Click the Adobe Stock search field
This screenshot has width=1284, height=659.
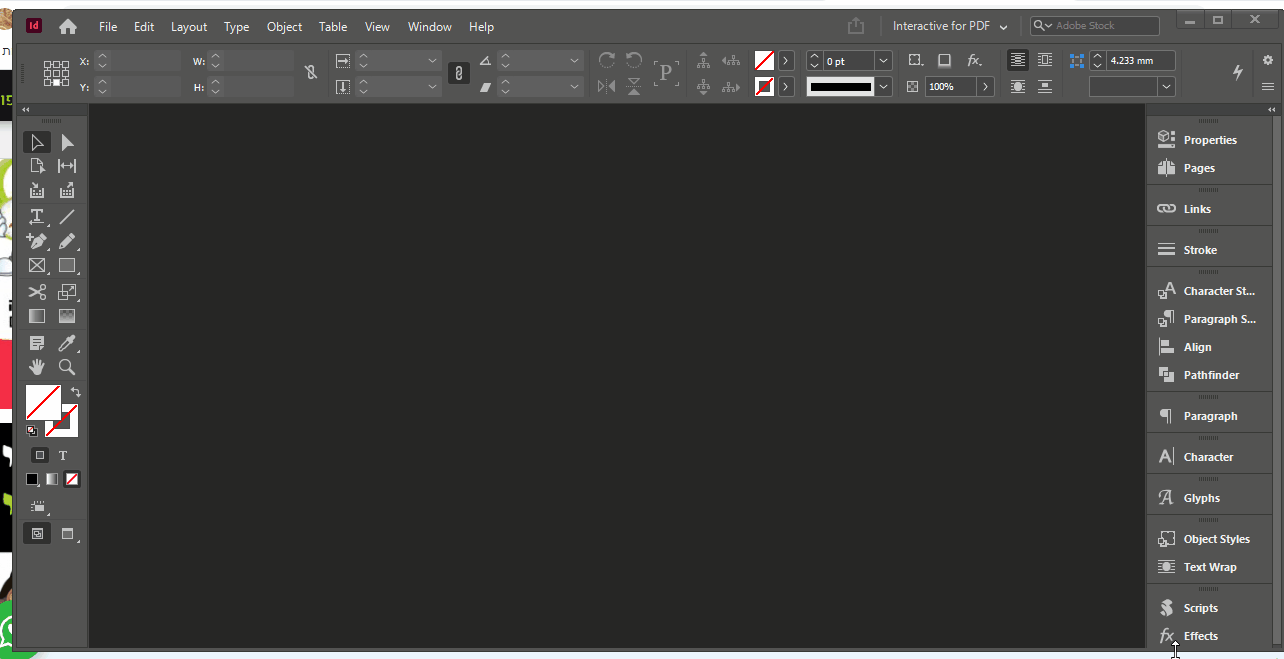click(1095, 26)
